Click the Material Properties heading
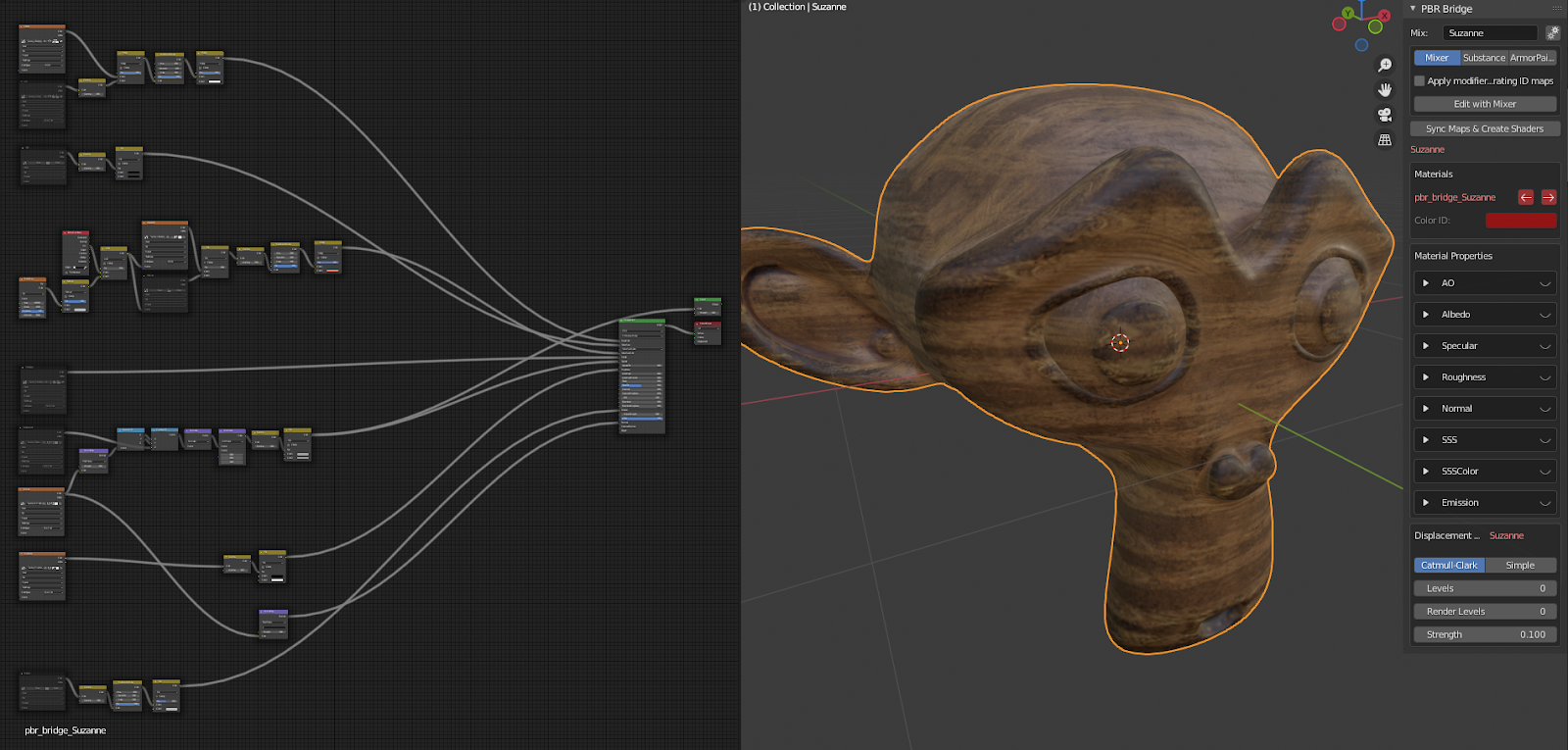The image size is (1568, 750). (x=1453, y=256)
